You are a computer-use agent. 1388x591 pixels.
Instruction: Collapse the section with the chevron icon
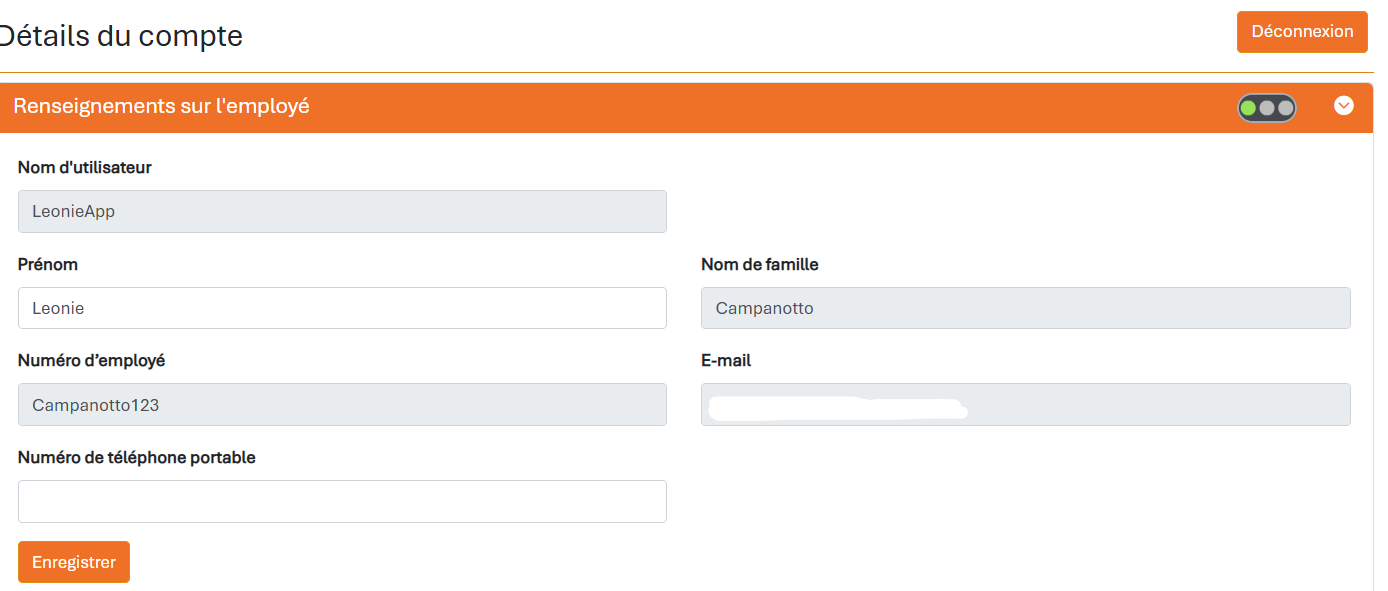[1343, 105]
